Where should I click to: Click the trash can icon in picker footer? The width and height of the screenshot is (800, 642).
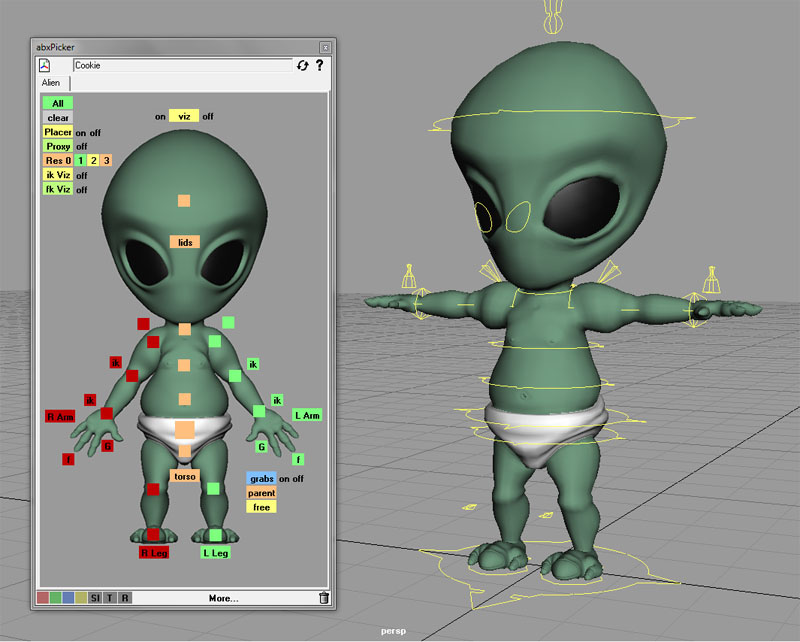(323, 598)
